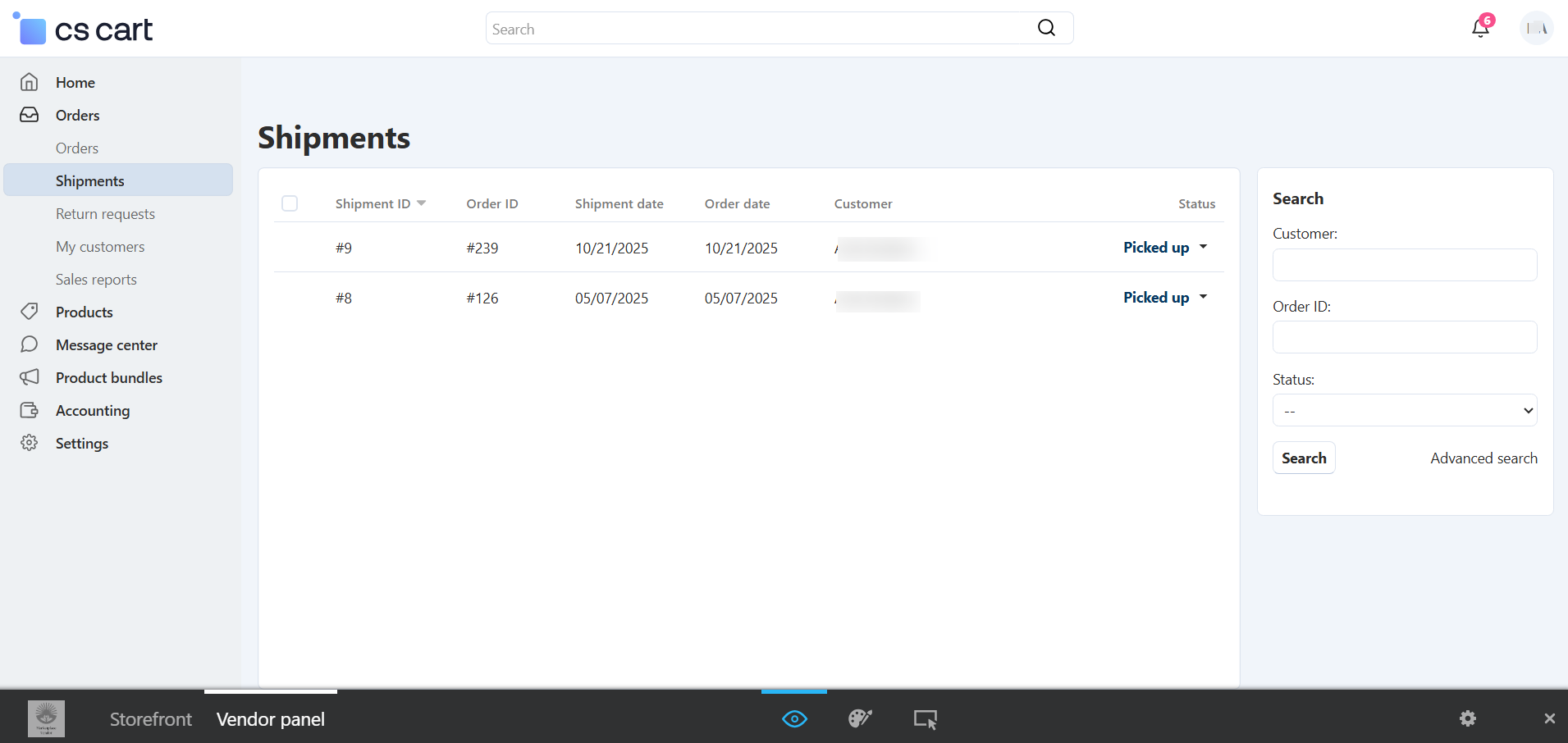The image size is (1568, 743).
Task: Sort by Shipment ID column header
Action: click(x=373, y=203)
